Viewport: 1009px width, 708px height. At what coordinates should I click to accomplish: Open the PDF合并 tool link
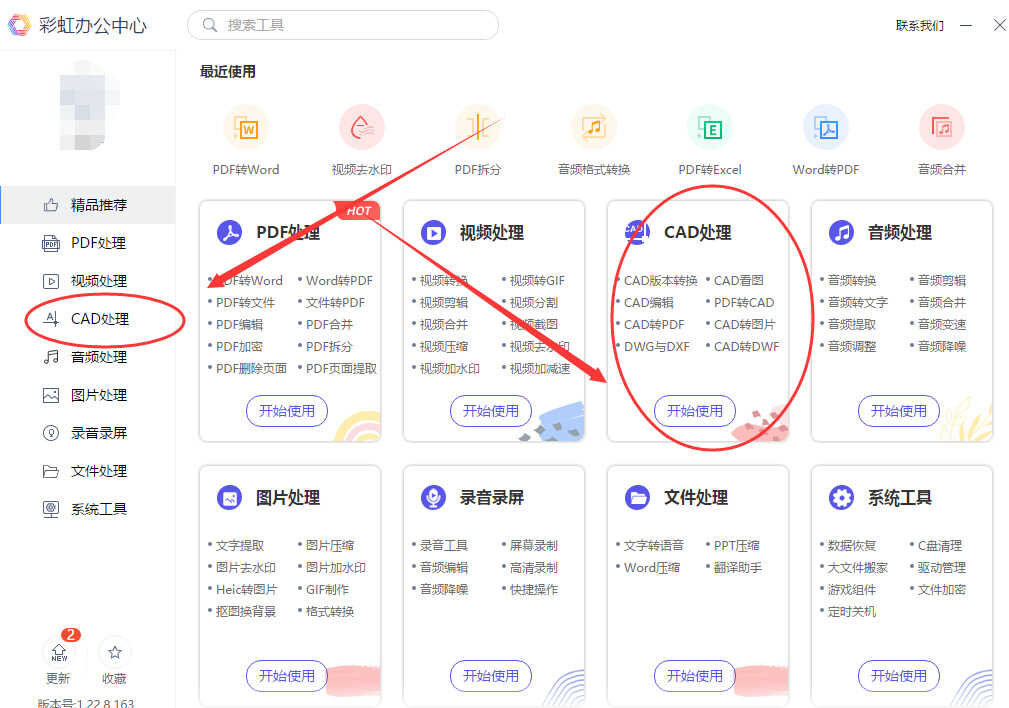[329, 324]
